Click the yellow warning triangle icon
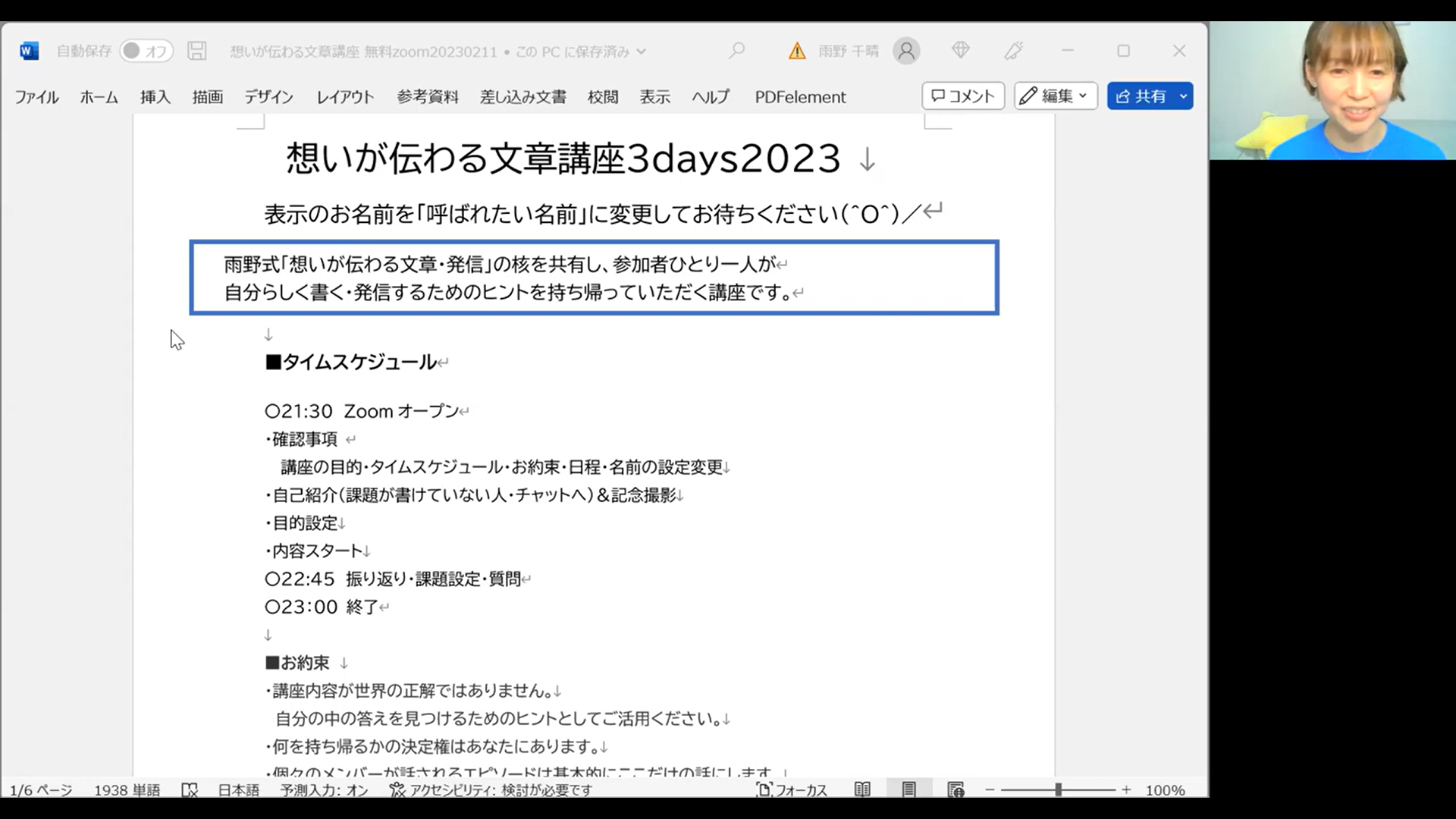Viewport: 1456px width, 819px height. point(796,51)
